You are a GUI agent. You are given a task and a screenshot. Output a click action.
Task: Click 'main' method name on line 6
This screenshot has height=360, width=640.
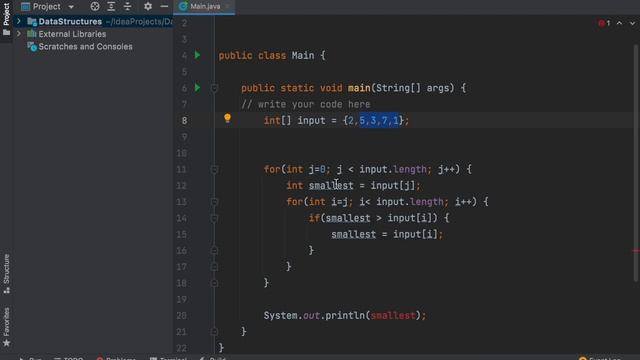pos(359,88)
